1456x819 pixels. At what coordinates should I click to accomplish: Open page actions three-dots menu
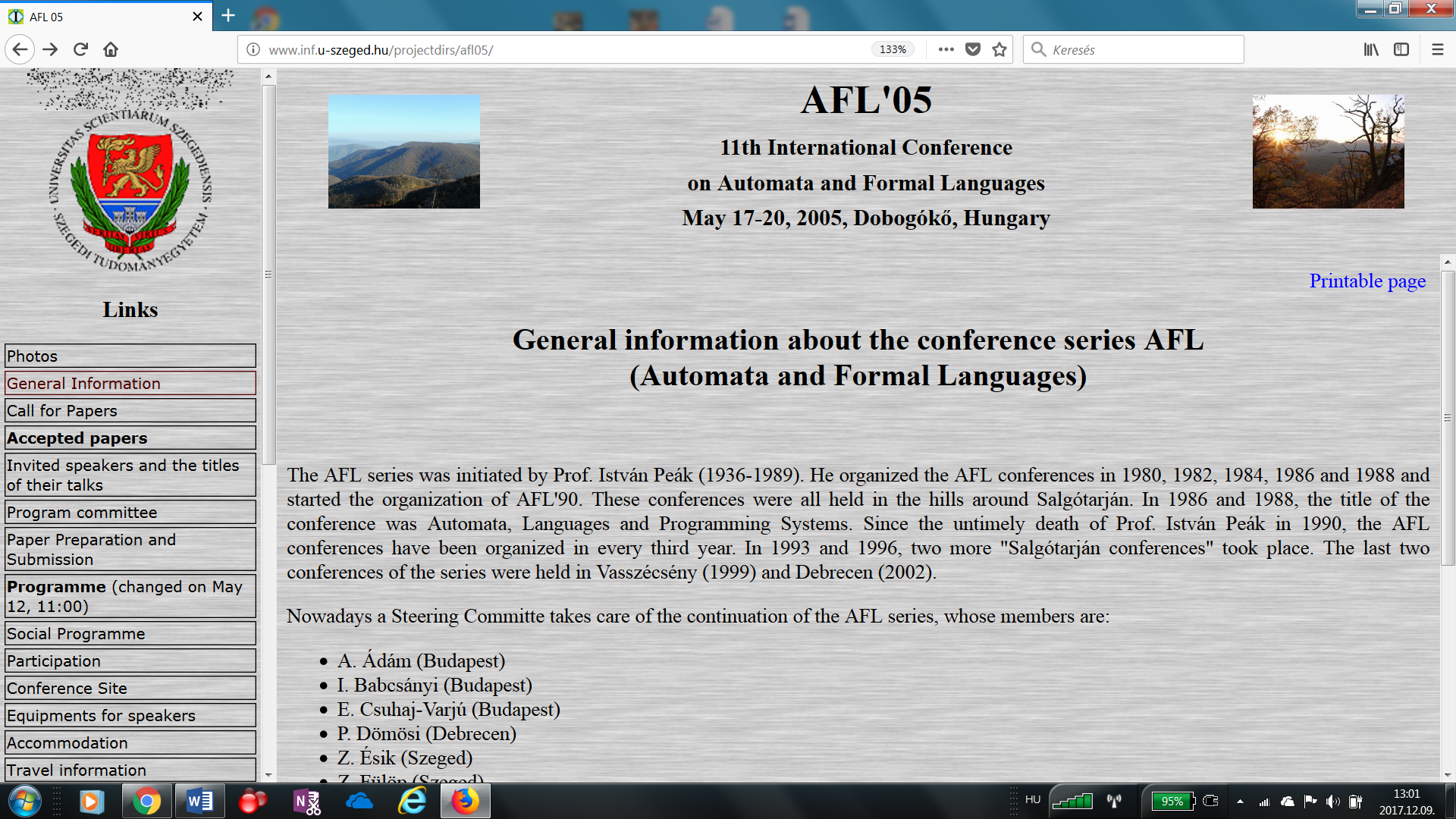tap(946, 49)
